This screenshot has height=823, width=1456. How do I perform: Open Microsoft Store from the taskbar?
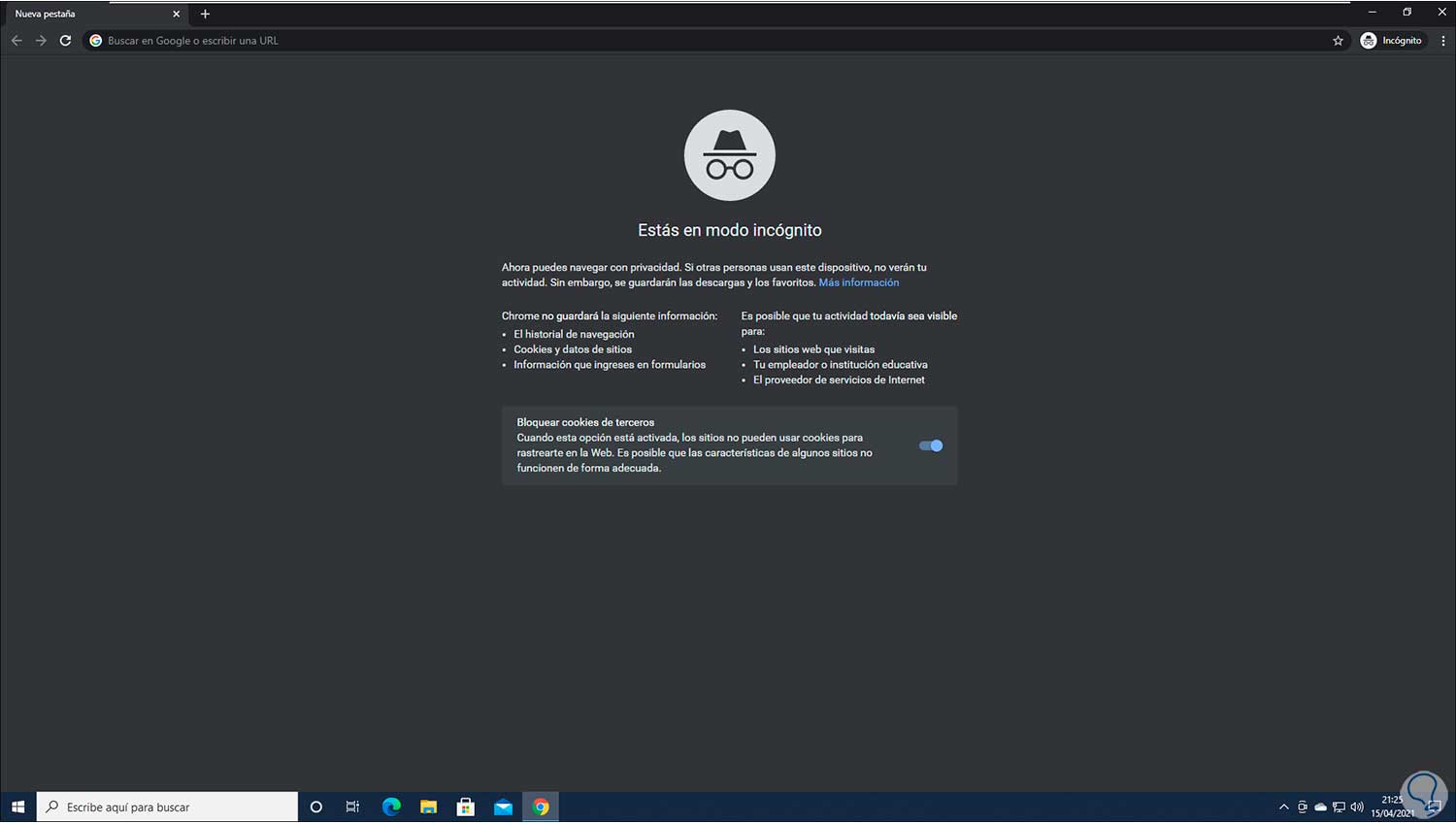point(466,807)
